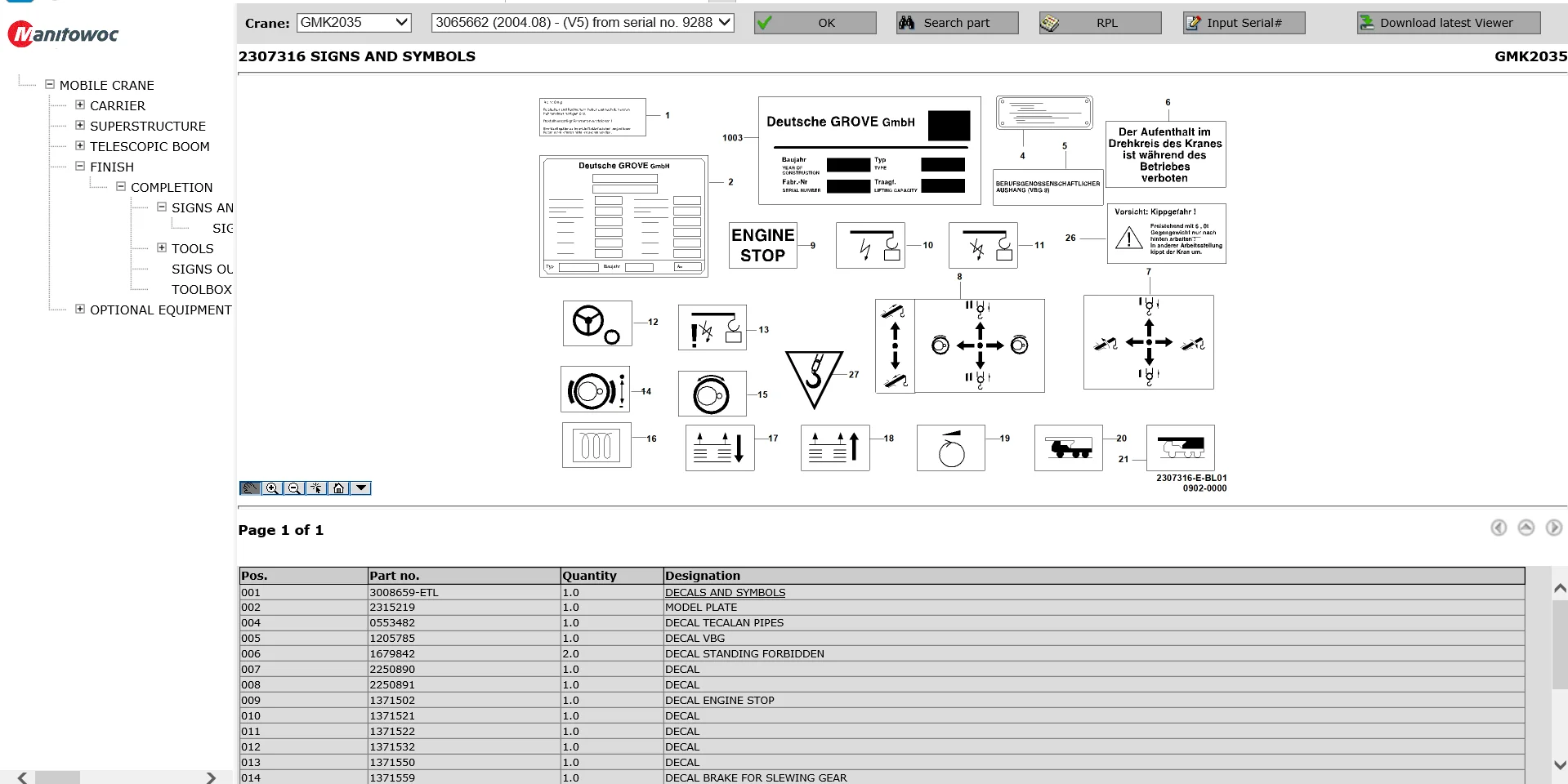Click electrical hazard decal 10
Image resolution: width=1568 pixels, height=784 pixels.
tap(870, 245)
